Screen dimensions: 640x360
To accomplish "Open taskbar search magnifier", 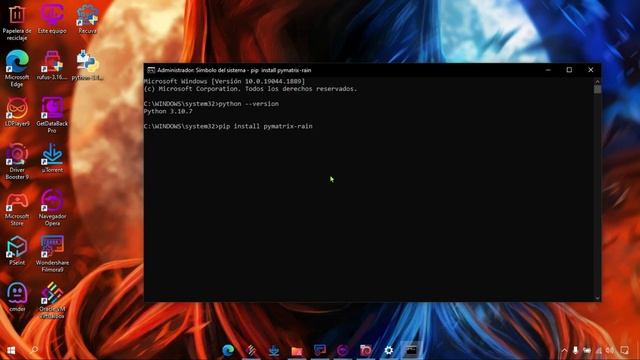I will pyautogui.click(x=34, y=350).
